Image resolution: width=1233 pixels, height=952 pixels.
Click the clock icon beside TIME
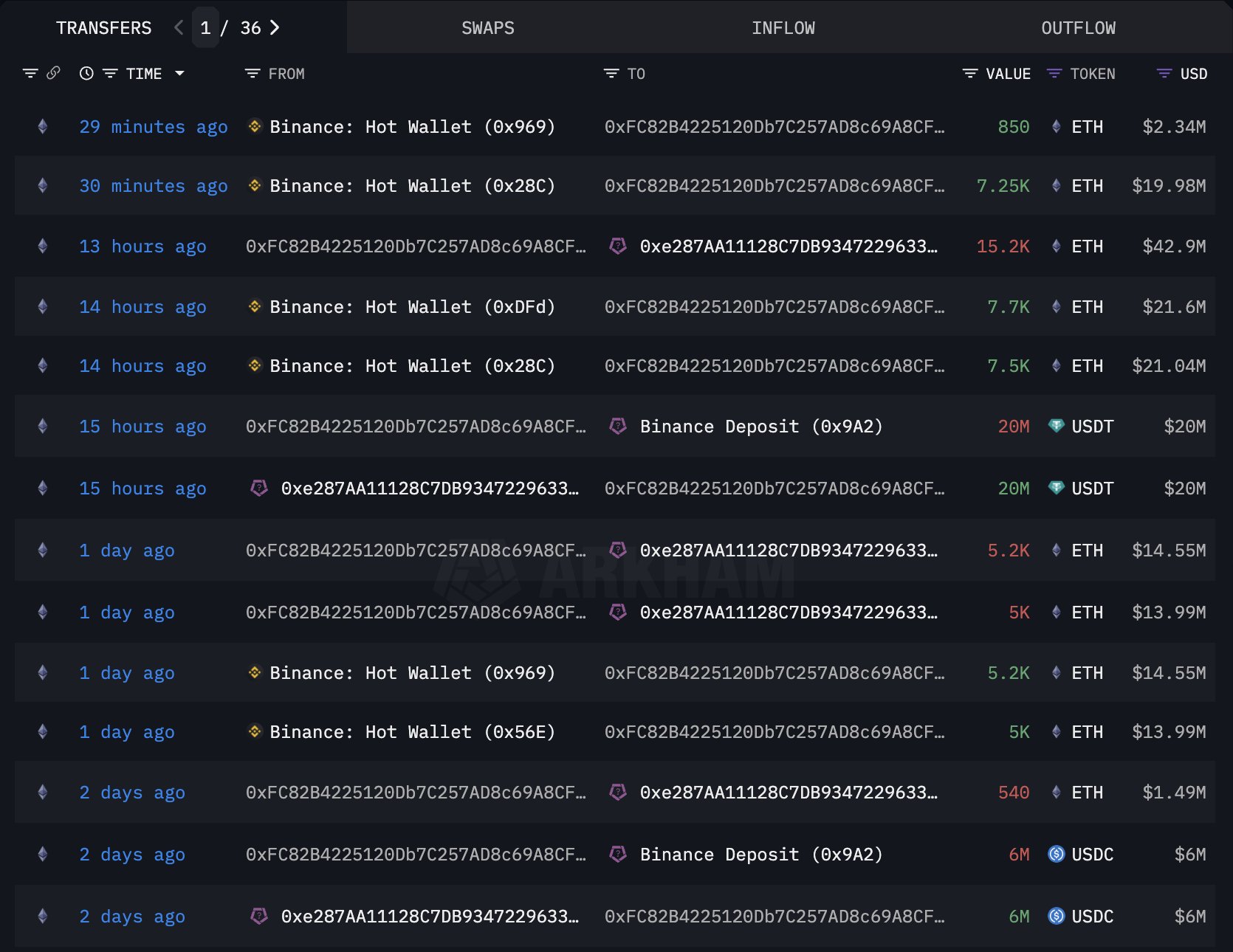coord(86,73)
